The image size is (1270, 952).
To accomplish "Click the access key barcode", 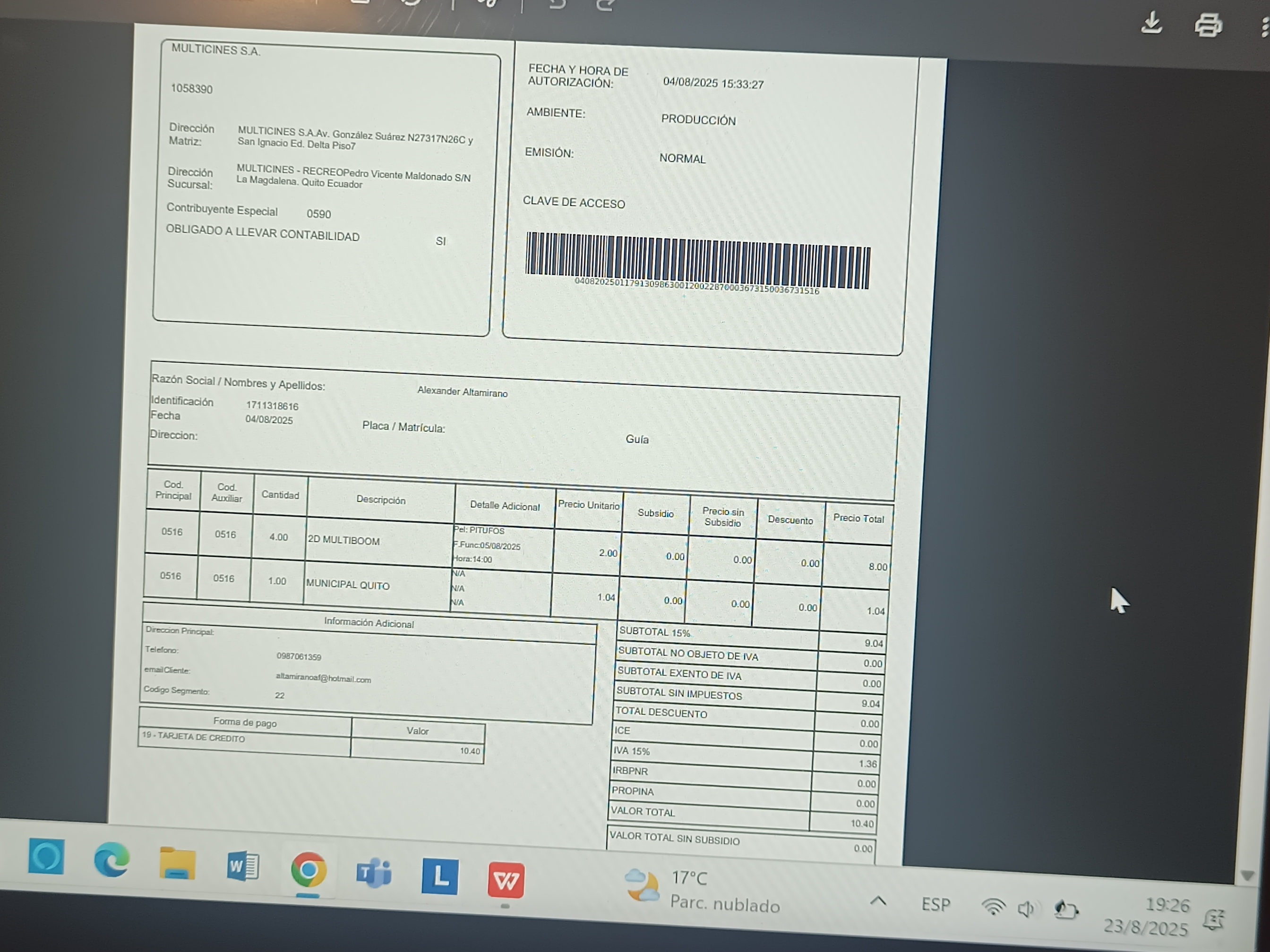I will tap(697, 261).
